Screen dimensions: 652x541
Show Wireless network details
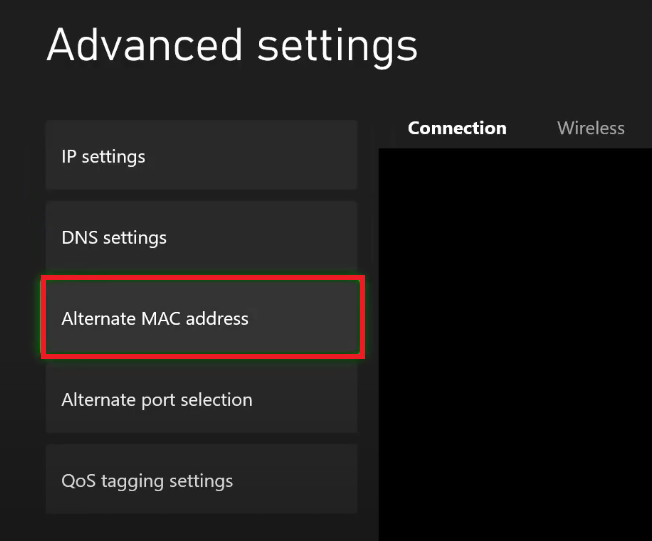590,128
